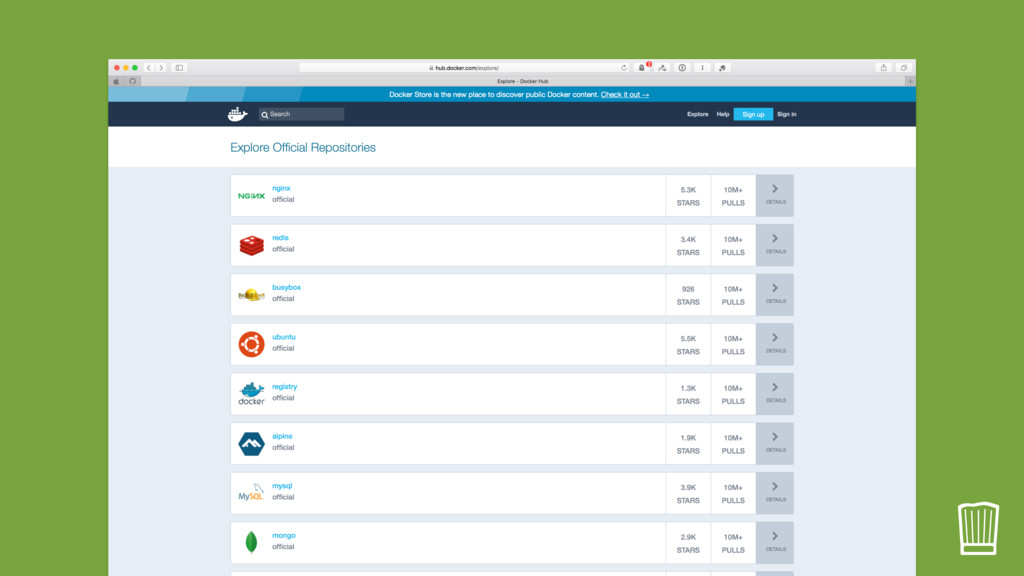The width and height of the screenshot is (1024, 576).
Task: Open the mongo repository link
Action: [284, 536]
